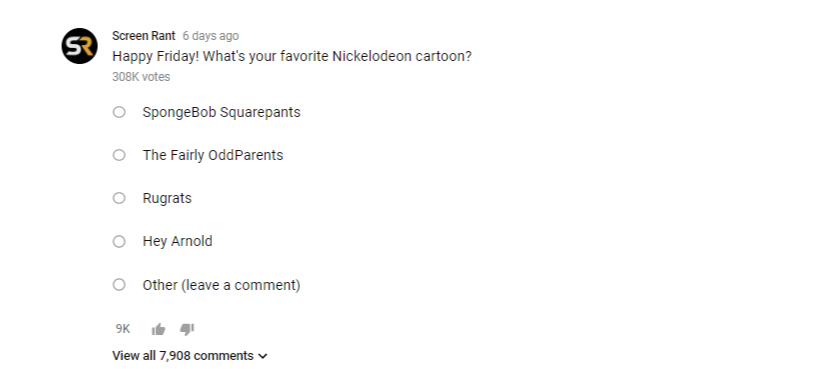Click the SpongeBob Squarepants option label
Viewport: 815px width, 369px height.
tap(221, 112)
